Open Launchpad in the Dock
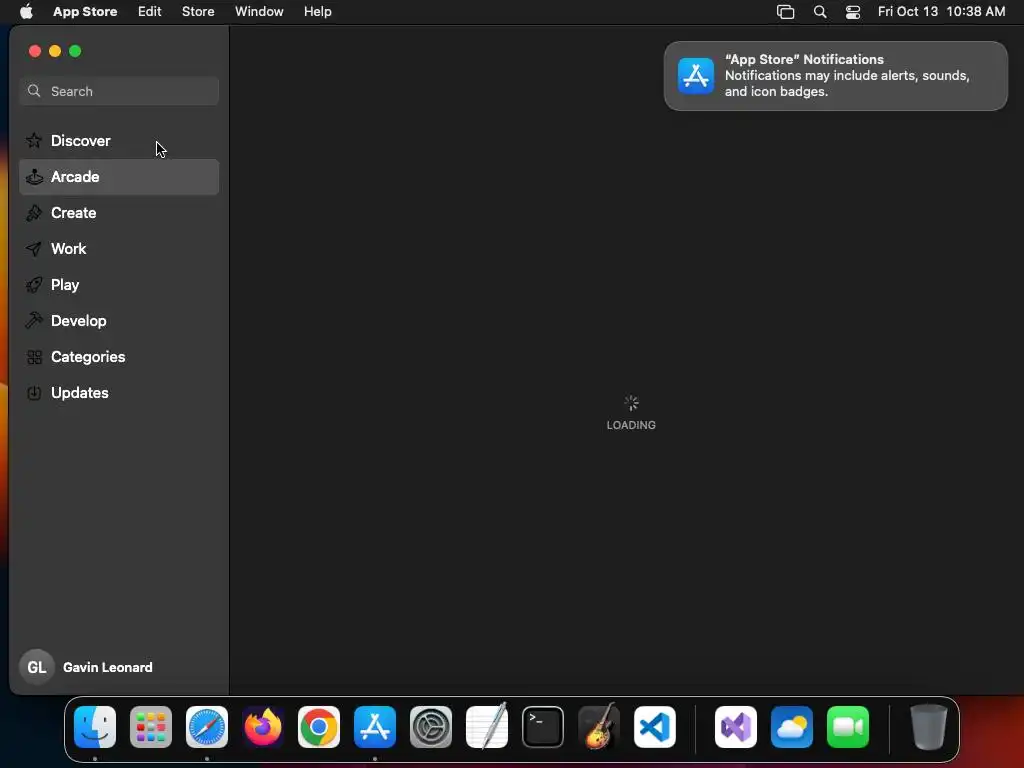This screenshot has width=1024, height=768. (151, 727)
